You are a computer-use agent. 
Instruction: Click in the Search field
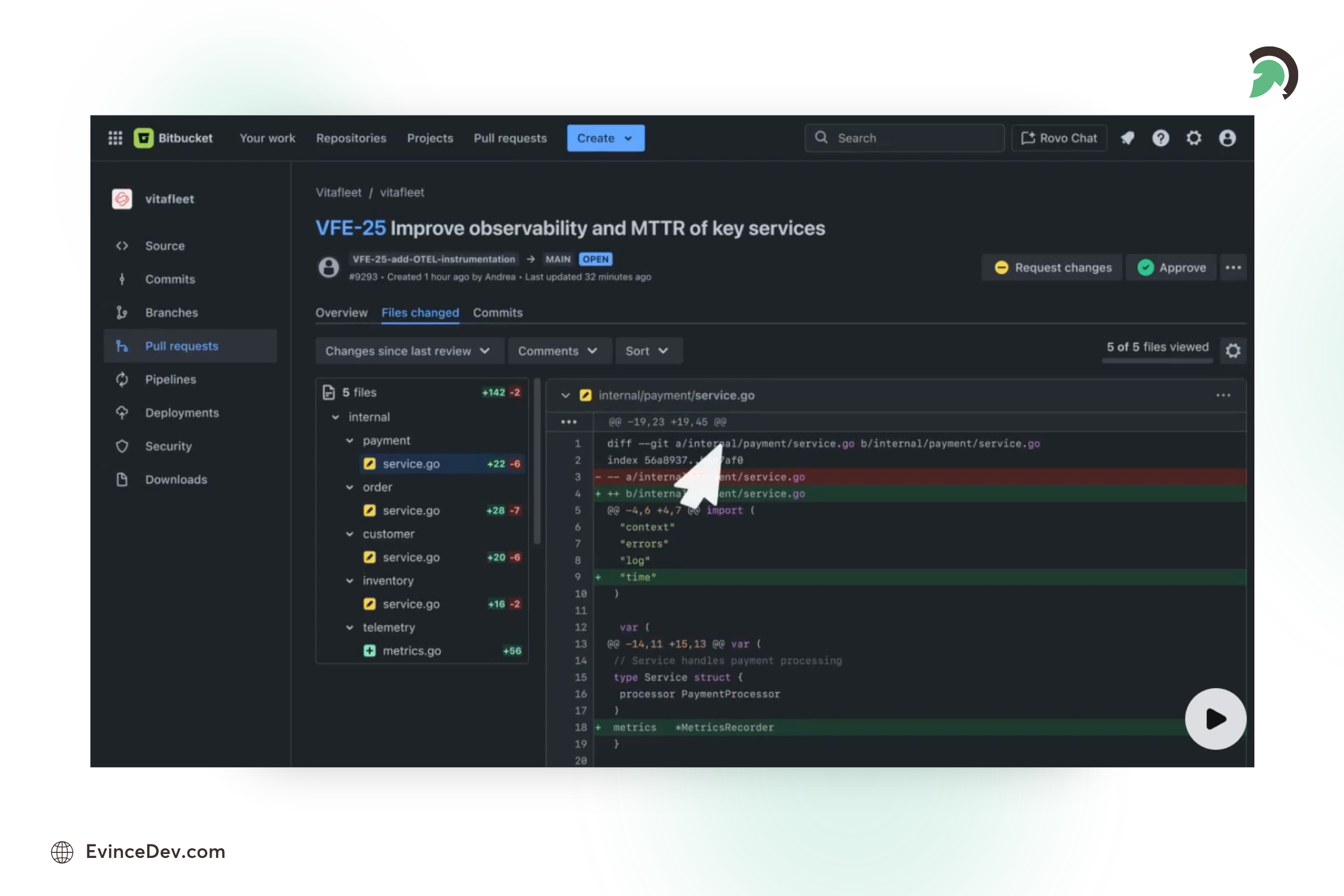coord(904,138)
